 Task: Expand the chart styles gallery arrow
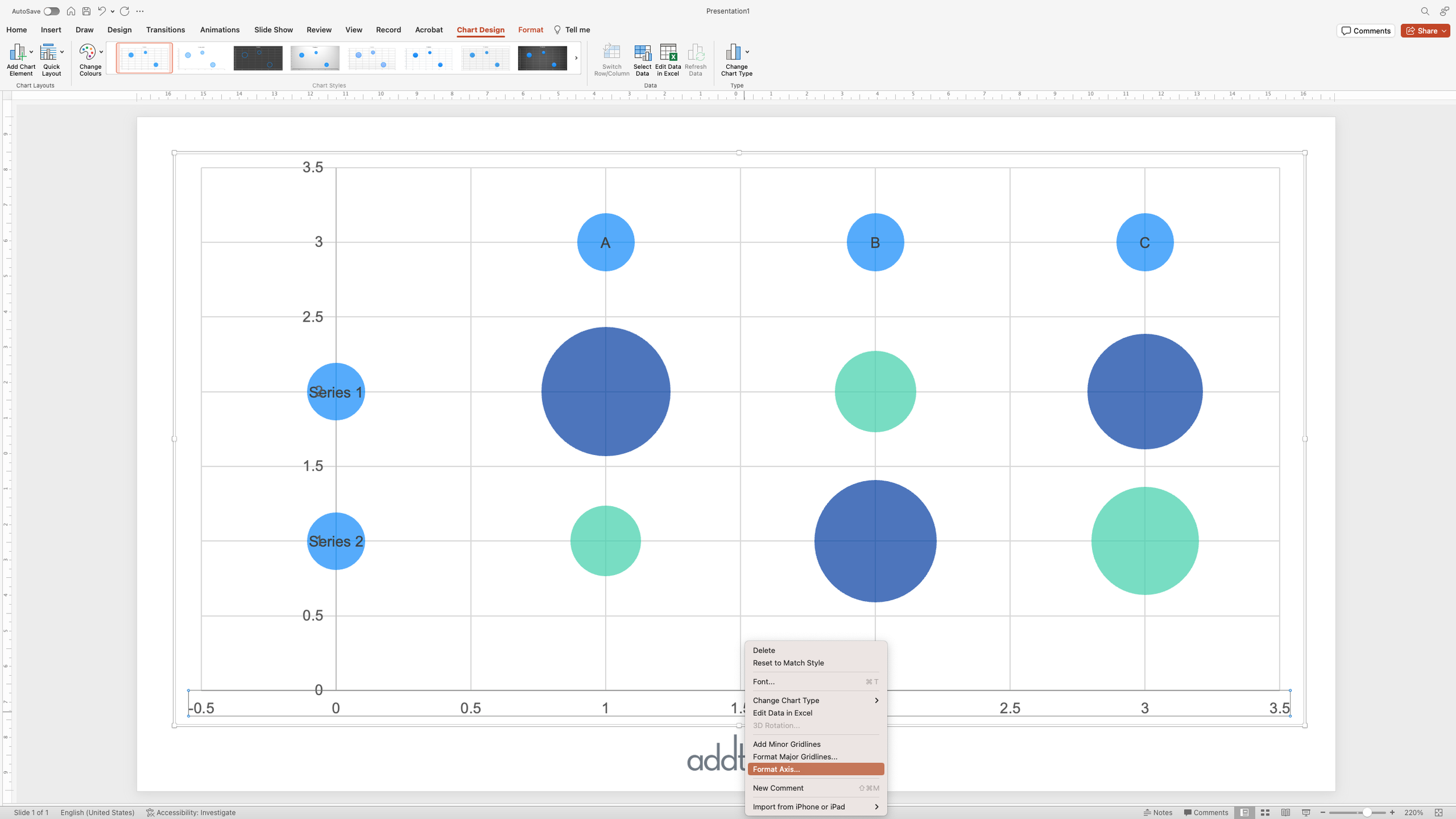(x=576, y=58)
